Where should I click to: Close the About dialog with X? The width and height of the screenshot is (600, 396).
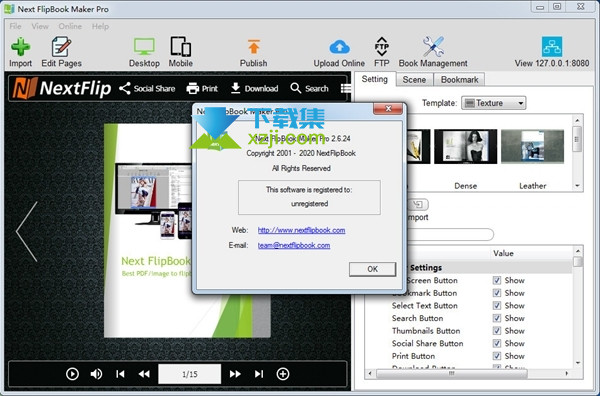[388, 109]
